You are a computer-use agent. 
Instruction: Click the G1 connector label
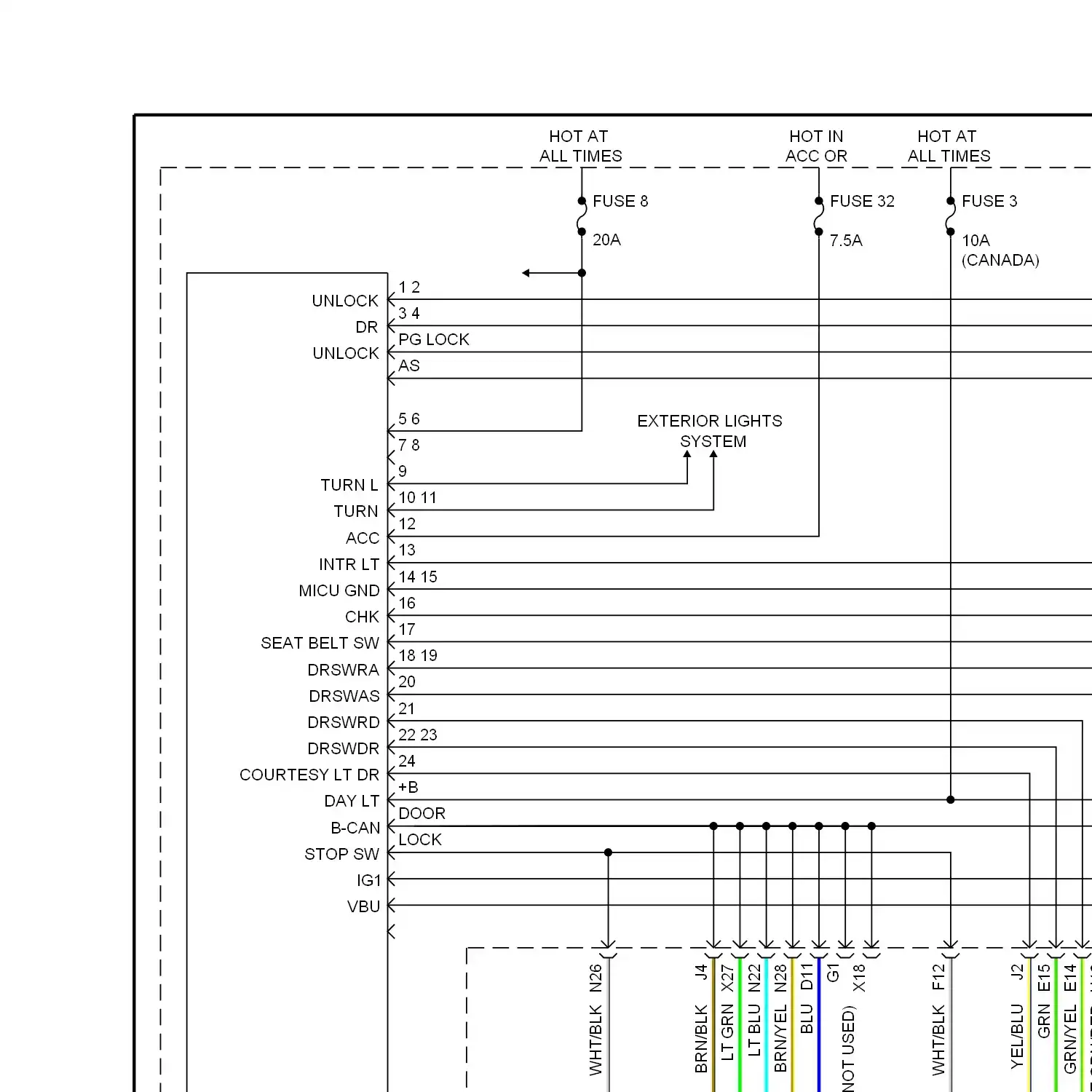pyautogui.click(x=833, y=973)
